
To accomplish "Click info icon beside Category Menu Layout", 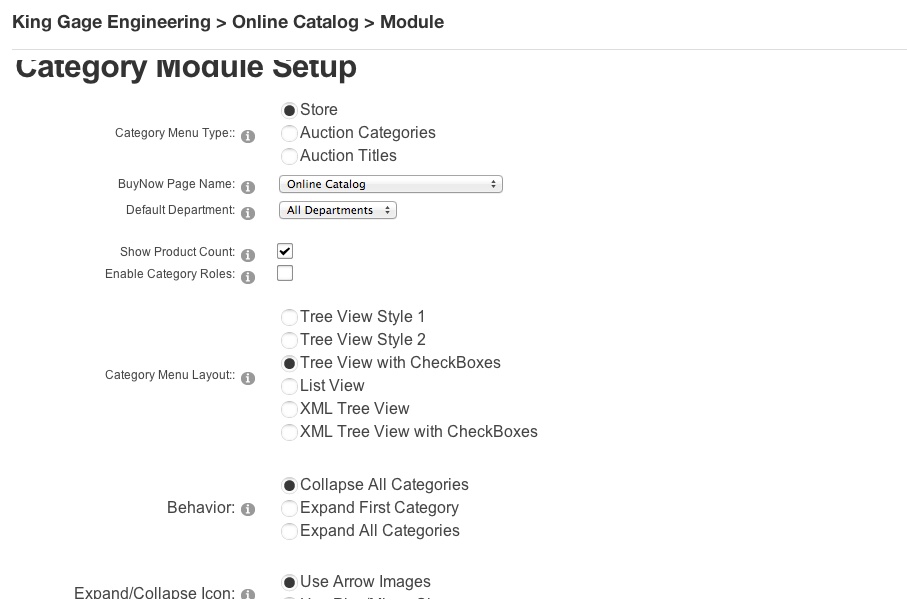I will 248,378.
